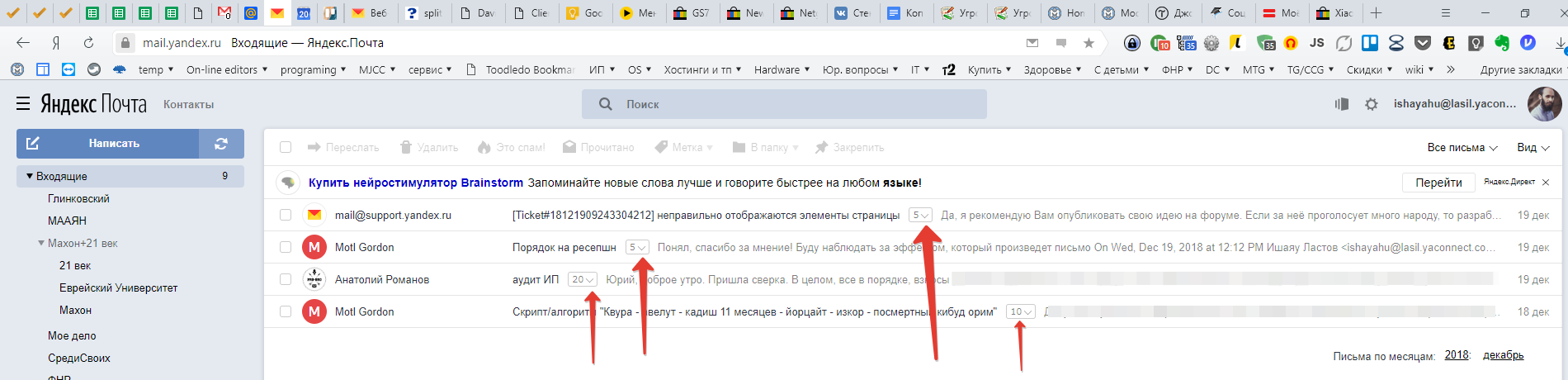This screenshot has width=1568, height=380.
Task: Click the Pocket extension icon
Action: [1423, 43]
